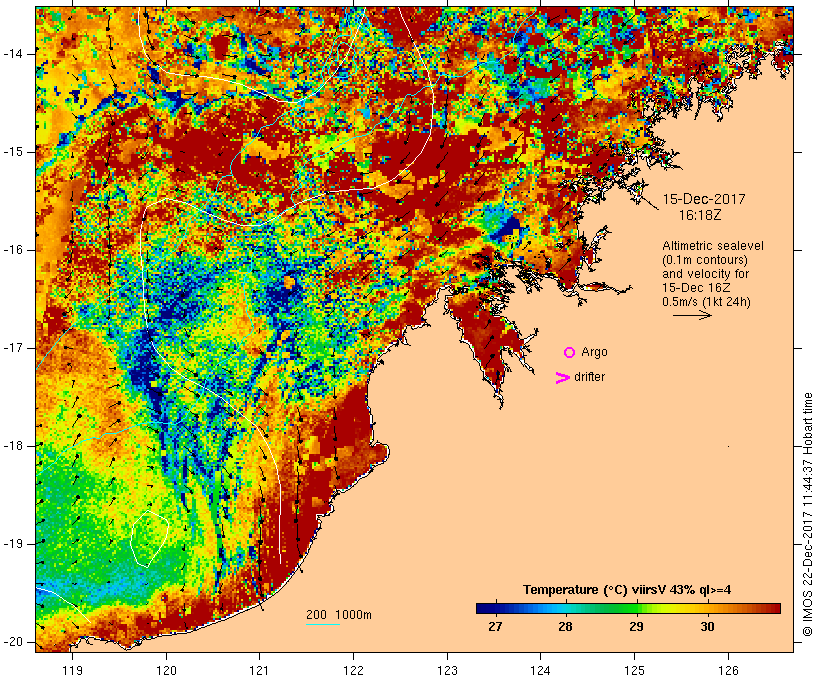Click the '121' longitude axis label

pos(260,670)
